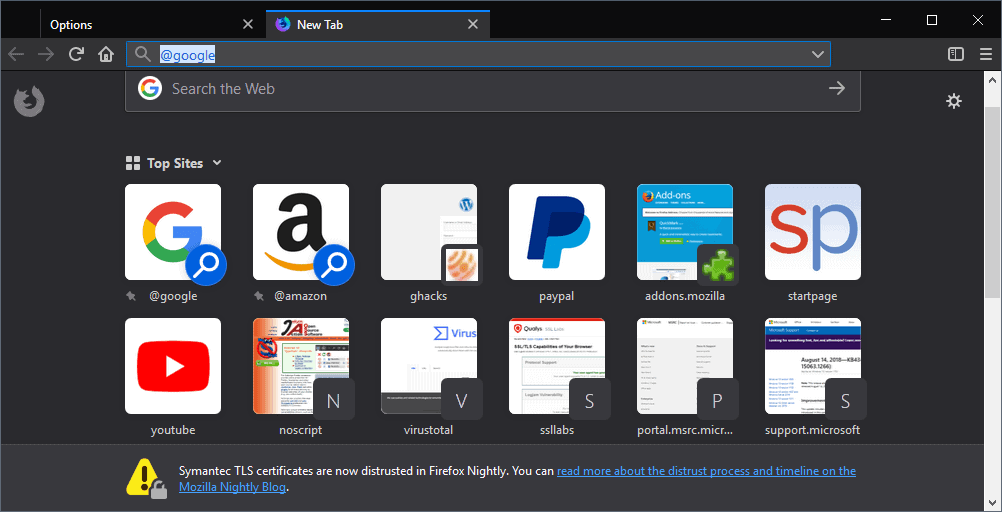Go forward with the forward arrow

(46, 54)
